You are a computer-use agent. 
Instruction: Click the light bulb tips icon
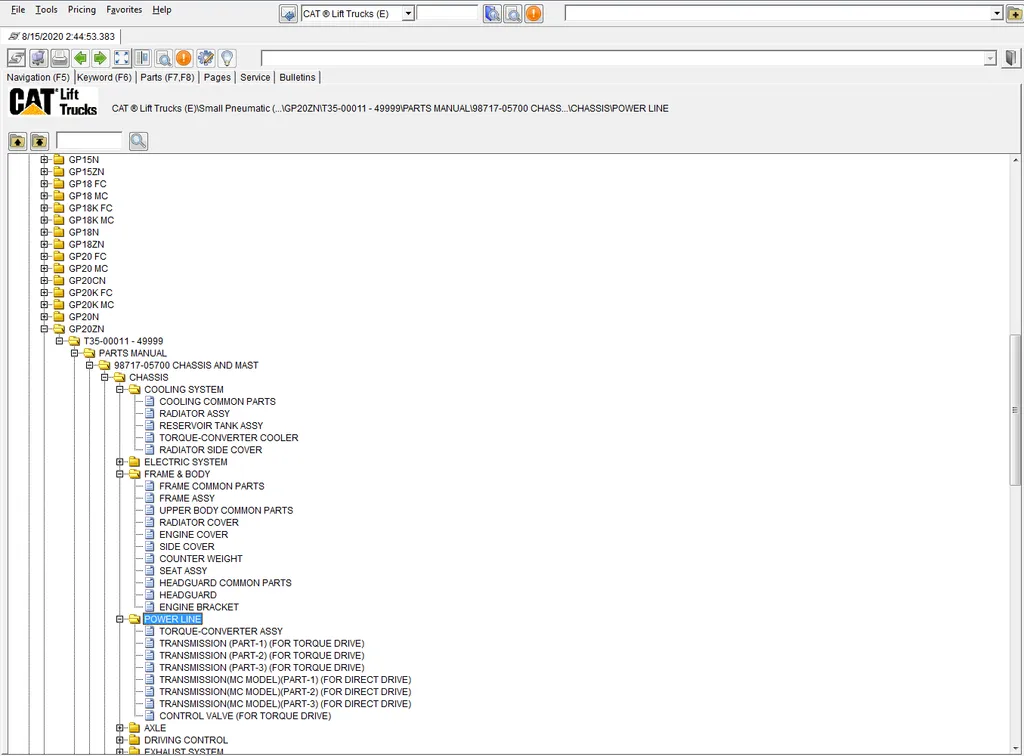pos(227,58)
